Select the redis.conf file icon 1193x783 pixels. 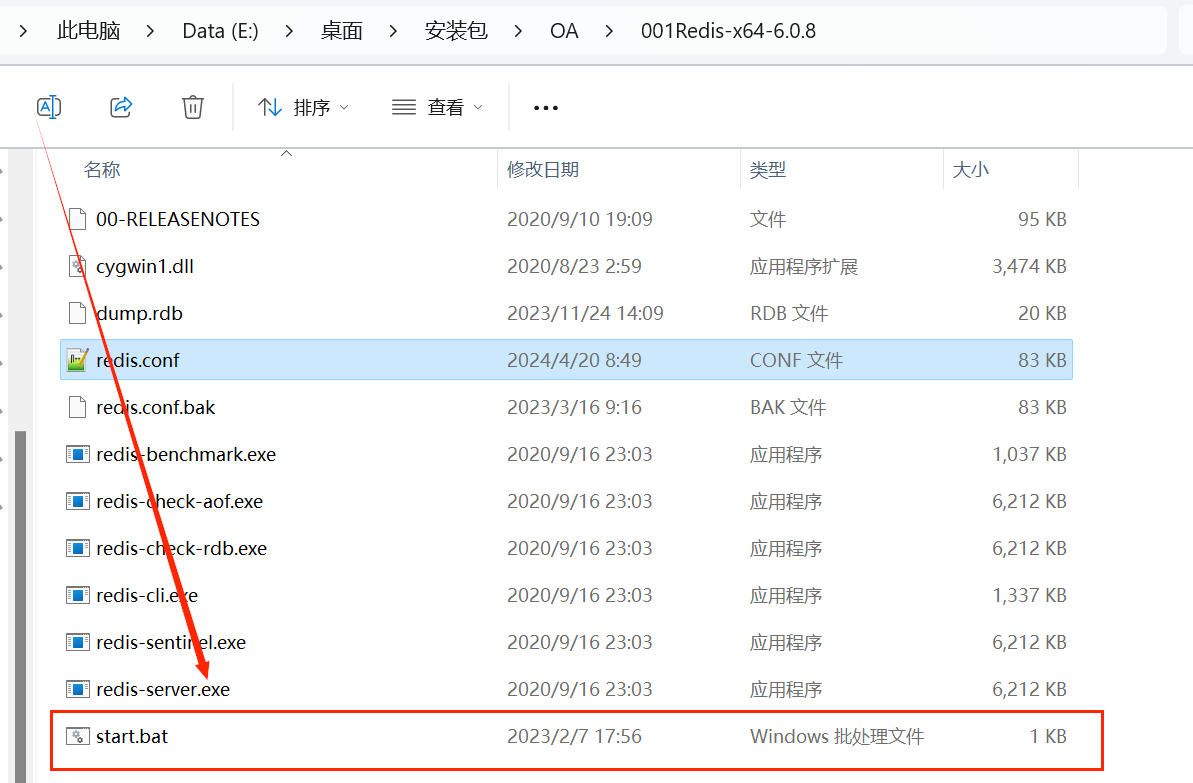(78, 360)
